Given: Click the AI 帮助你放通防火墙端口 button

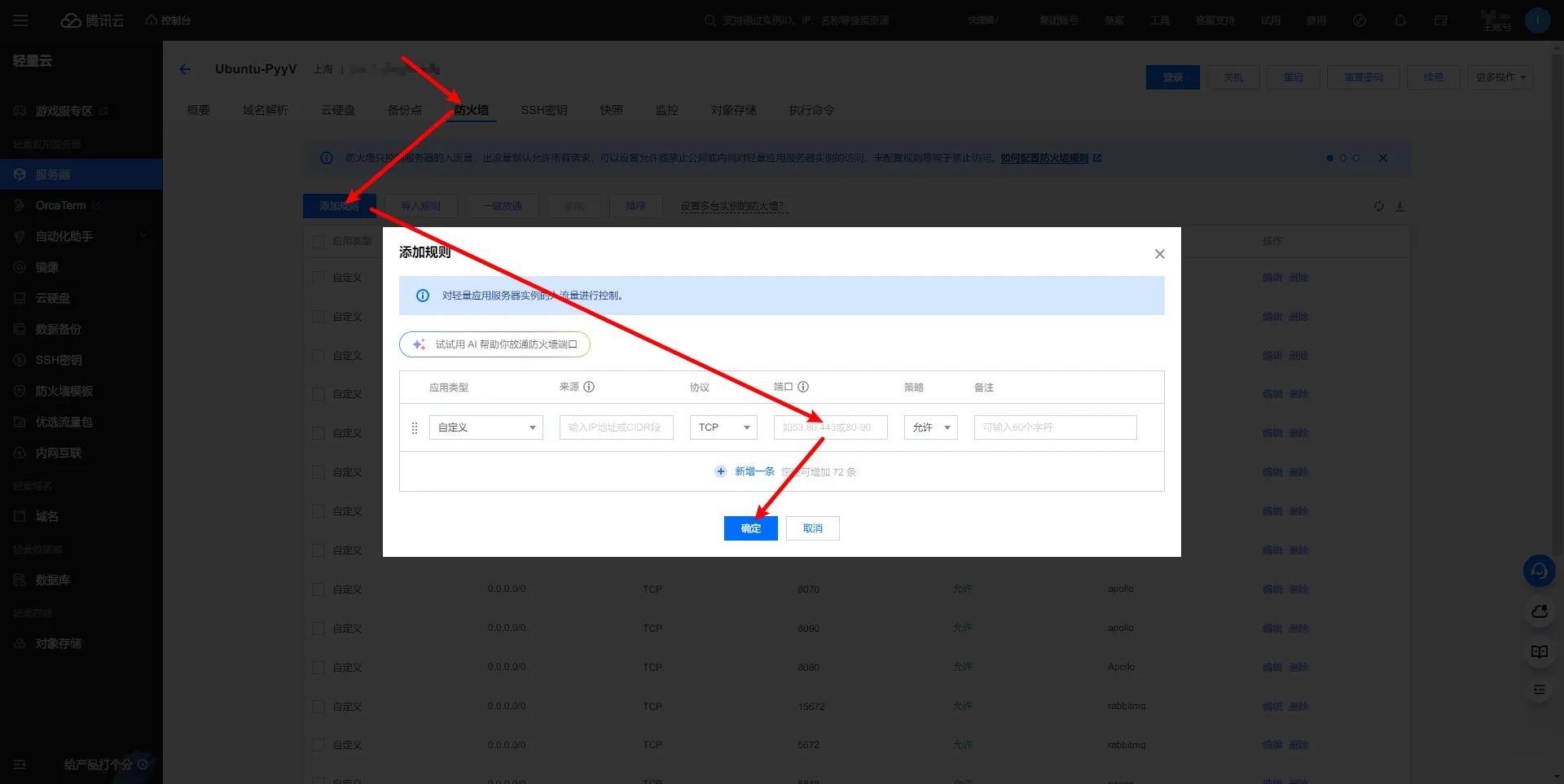Looking at the screenshot, I should 494,344.
